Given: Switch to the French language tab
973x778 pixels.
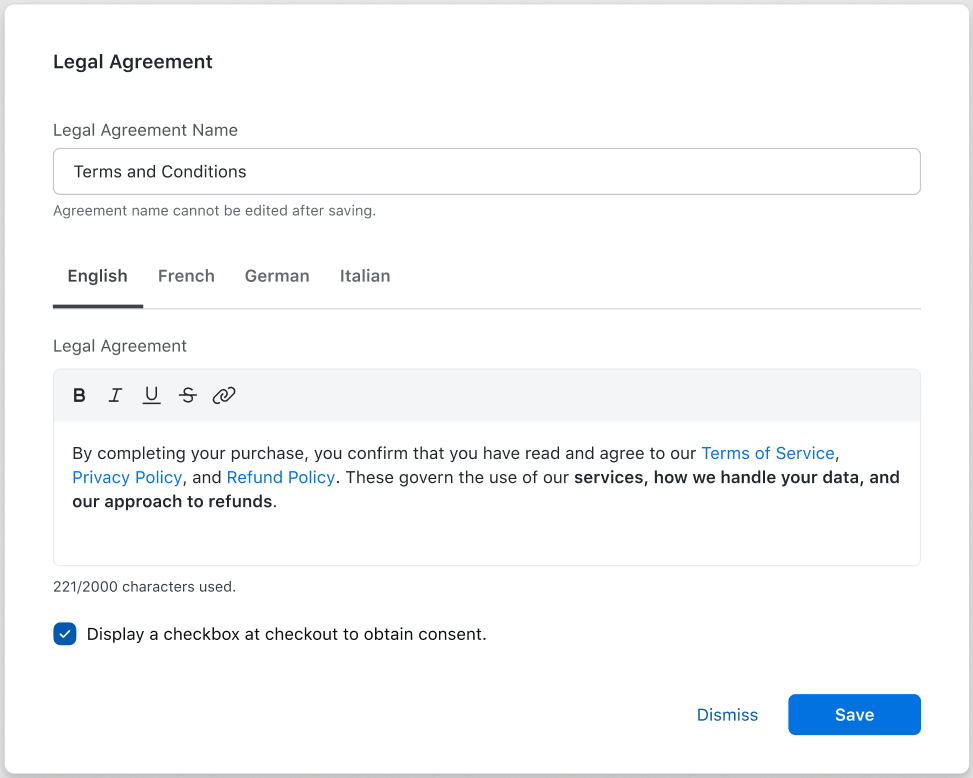Looking at the screenshot, I should click(186, 276).
